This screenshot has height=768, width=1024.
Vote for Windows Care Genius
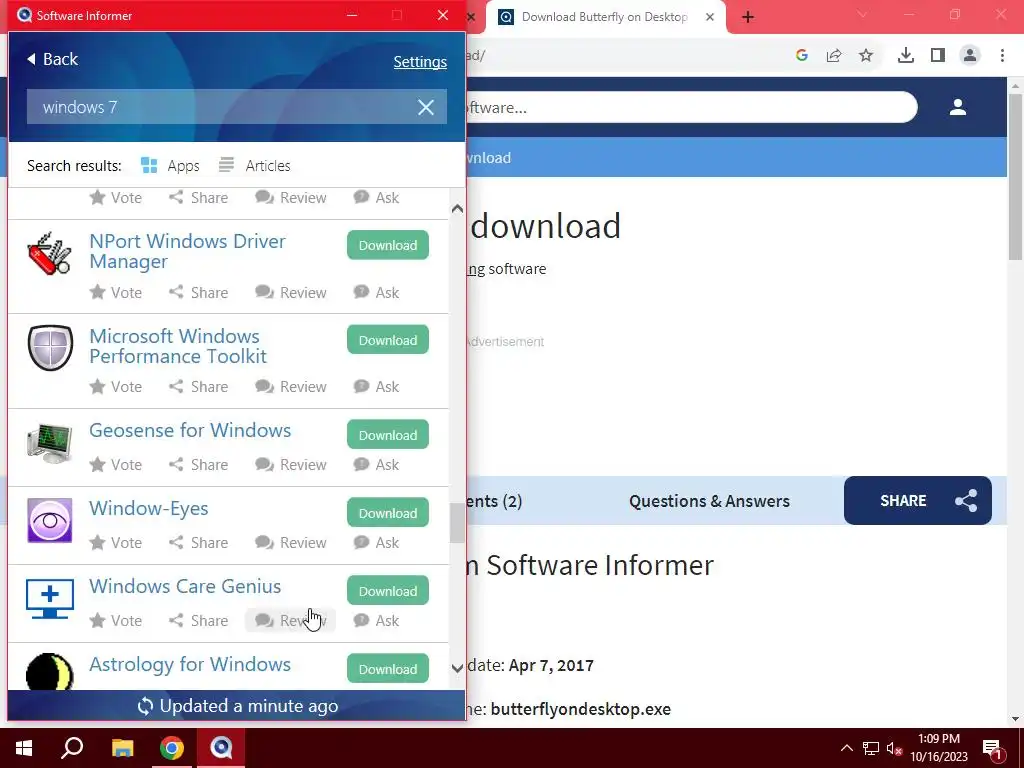pos(116,620)
